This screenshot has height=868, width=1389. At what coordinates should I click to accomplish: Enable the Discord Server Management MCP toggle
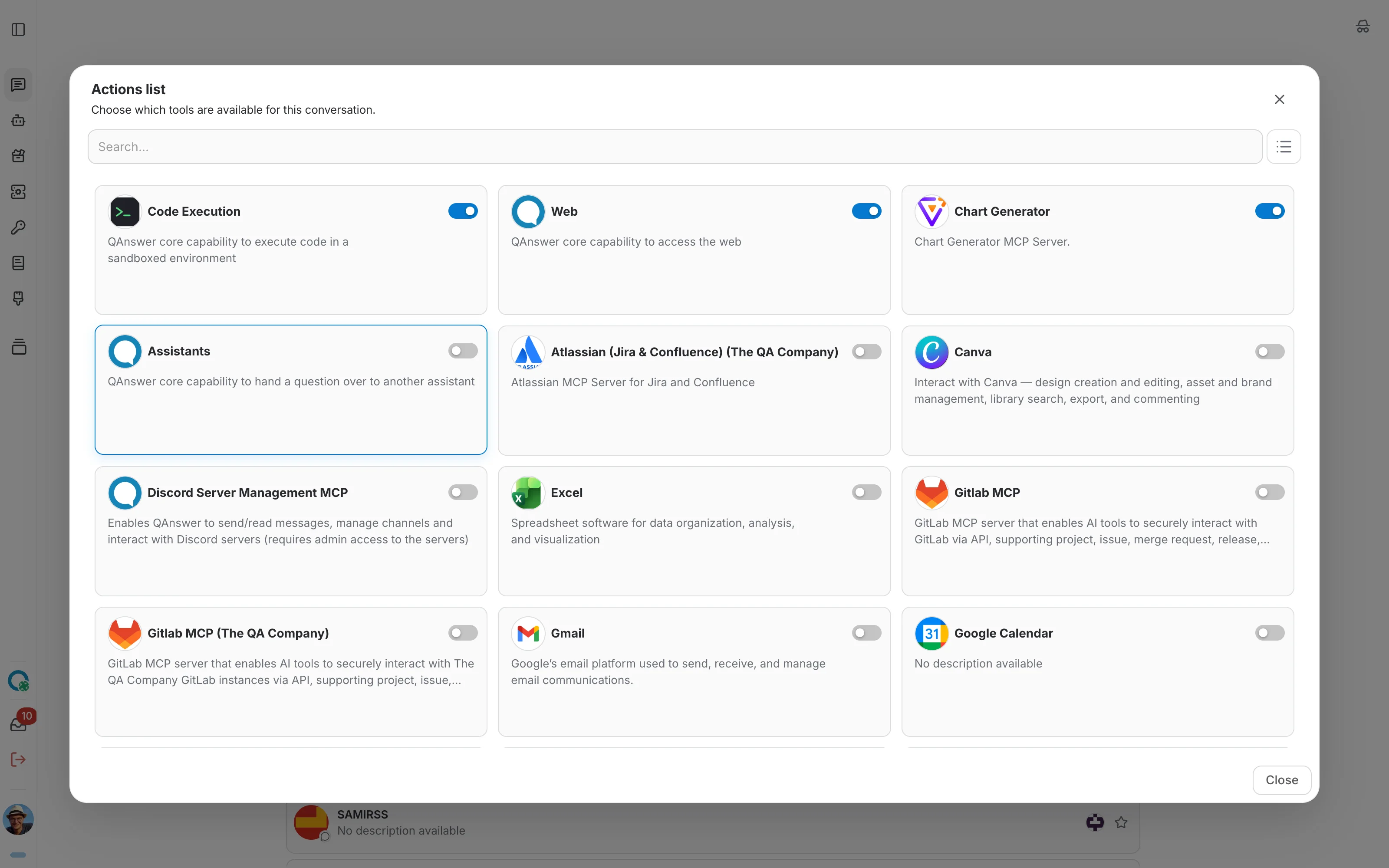[463, 493]
